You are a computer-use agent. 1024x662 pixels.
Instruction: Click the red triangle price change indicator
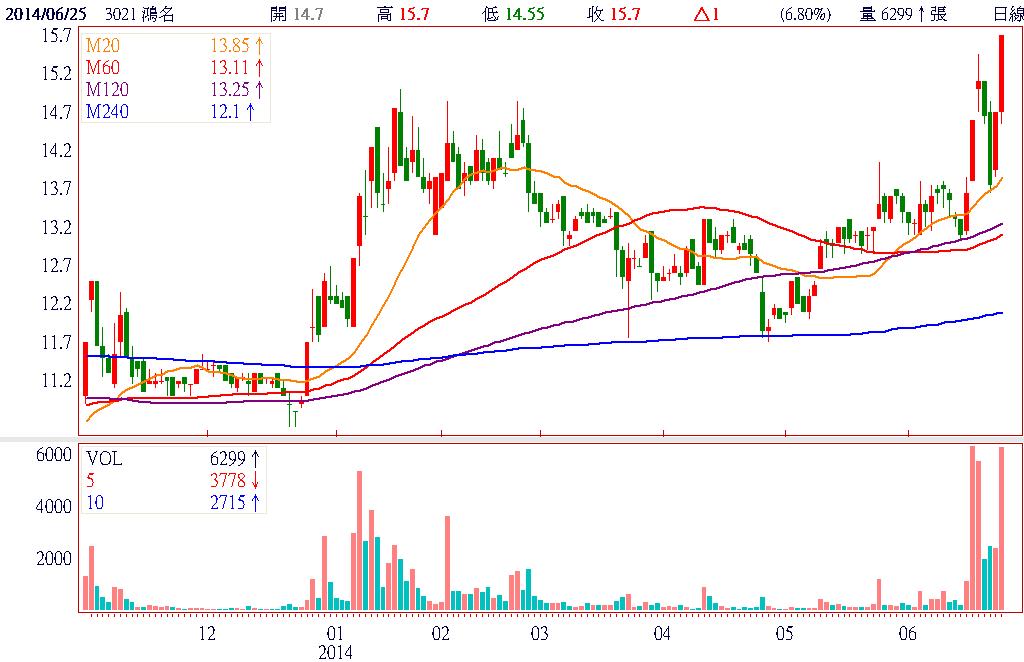coord(704,14)
